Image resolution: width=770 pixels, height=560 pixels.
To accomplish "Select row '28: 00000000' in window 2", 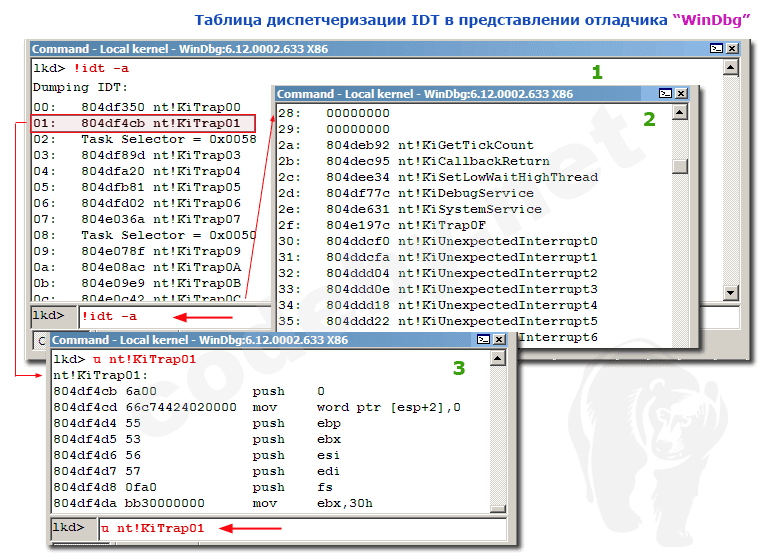I will [334, 113].
